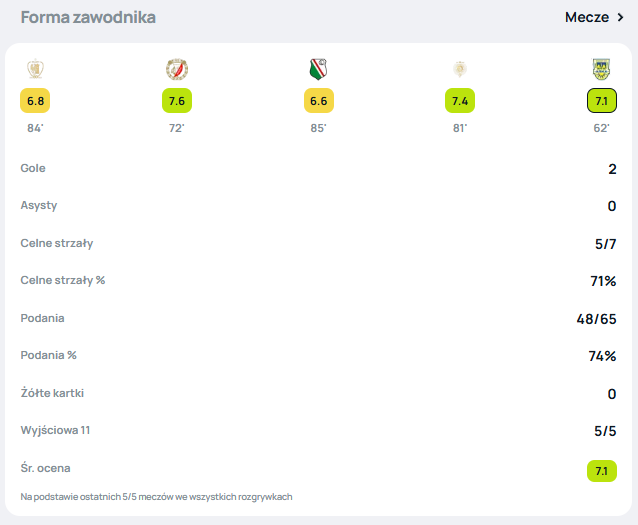
Task: Click the Żółte kartki row label
Action: [52, 393]
